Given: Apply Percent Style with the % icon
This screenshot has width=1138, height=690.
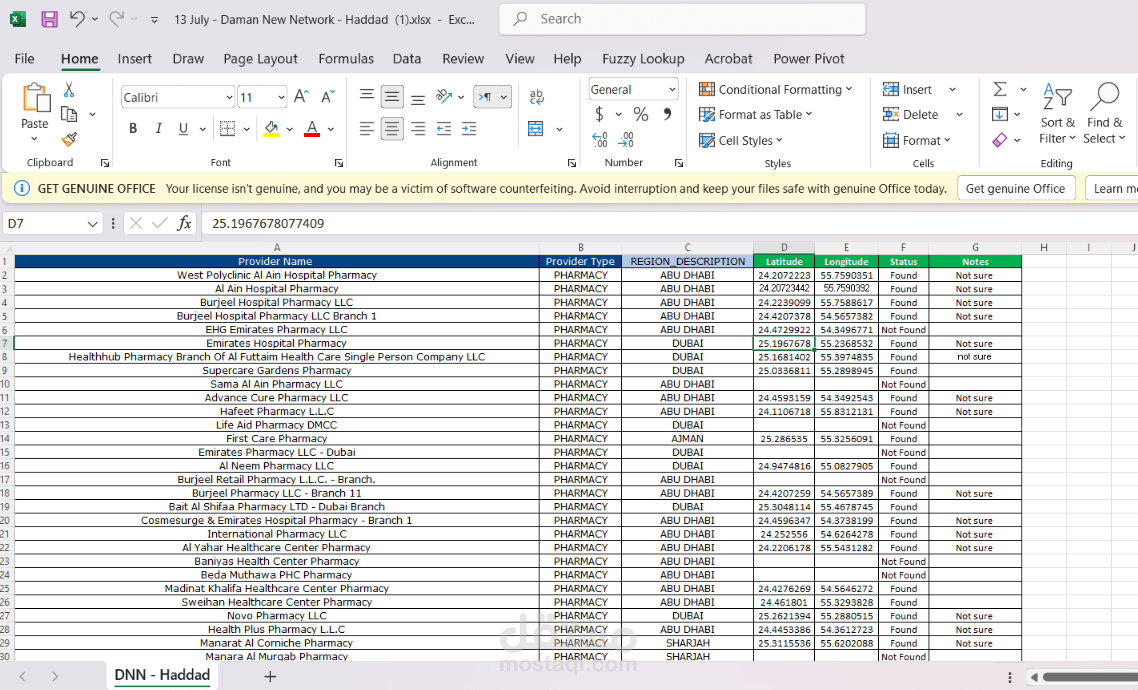Looking at the screenshot, I should point(640,114).
